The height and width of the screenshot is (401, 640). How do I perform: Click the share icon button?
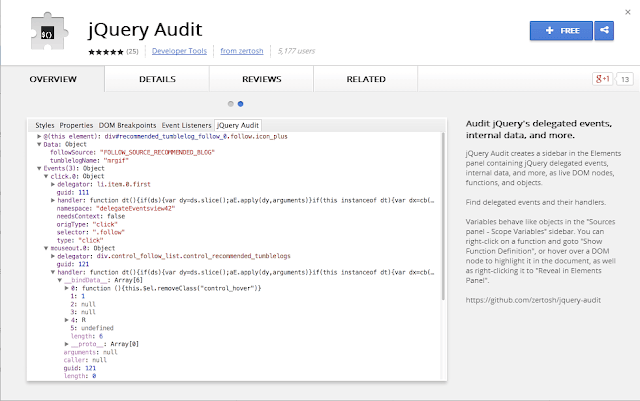[604, 30]
